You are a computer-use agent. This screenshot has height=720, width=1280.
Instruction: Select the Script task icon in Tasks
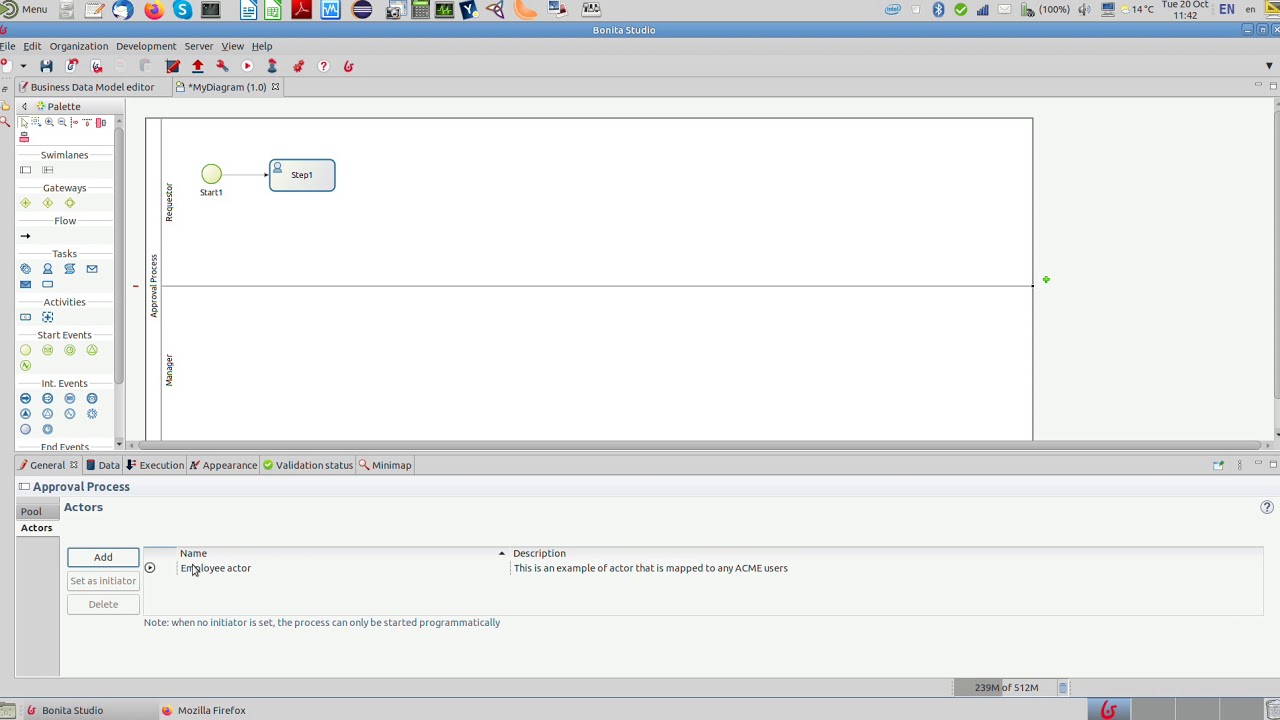70,269
